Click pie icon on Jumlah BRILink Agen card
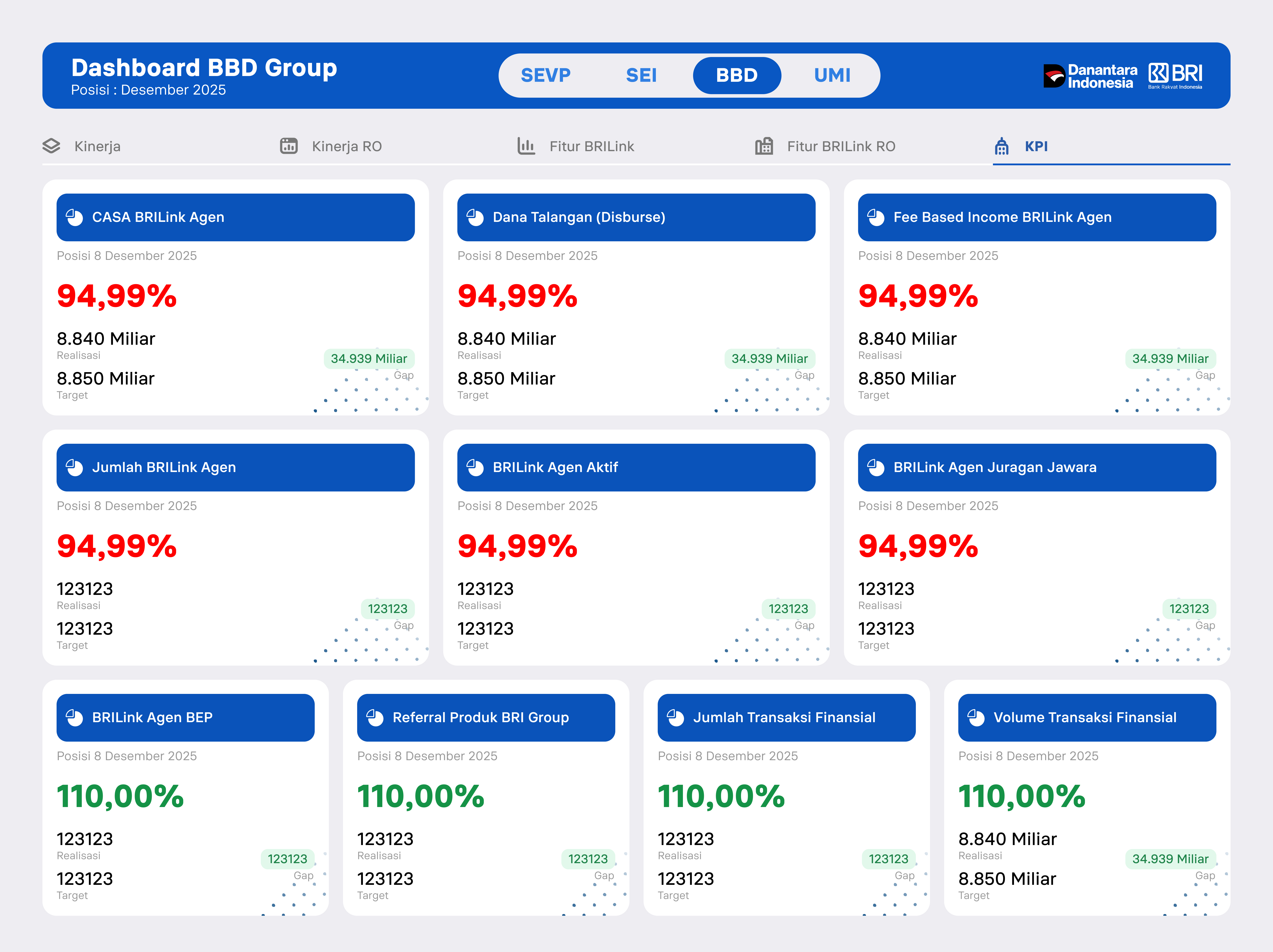1273x952 pixels. click(74, 467)
